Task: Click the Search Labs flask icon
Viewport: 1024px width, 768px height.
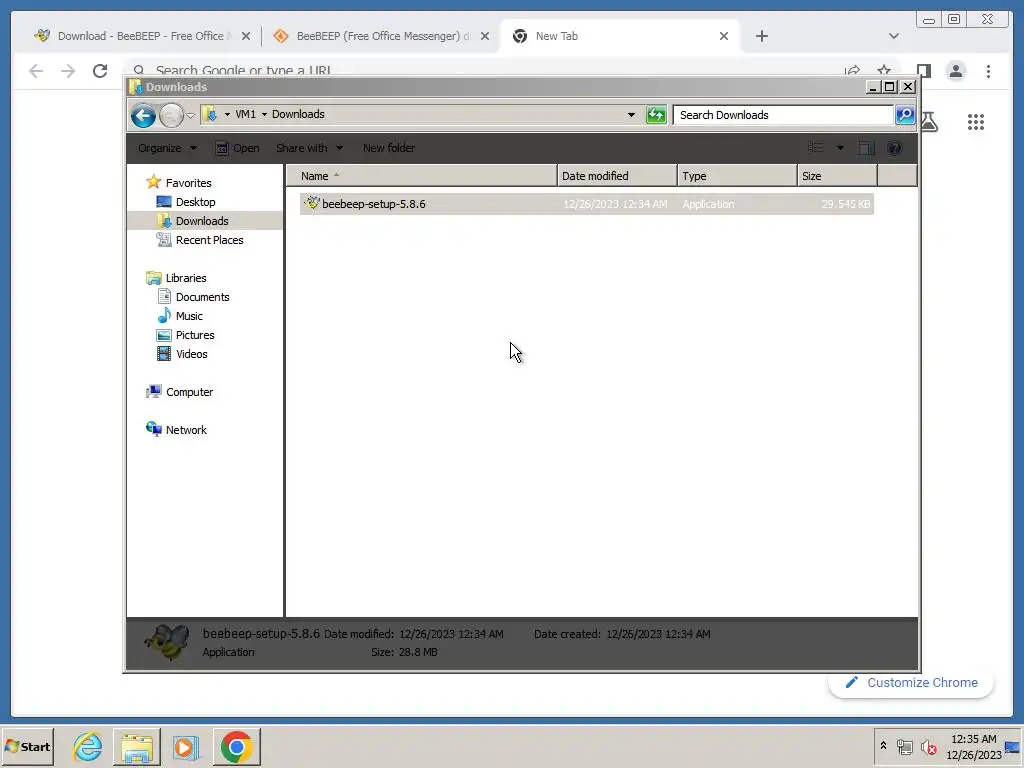Action: (929, 121)
